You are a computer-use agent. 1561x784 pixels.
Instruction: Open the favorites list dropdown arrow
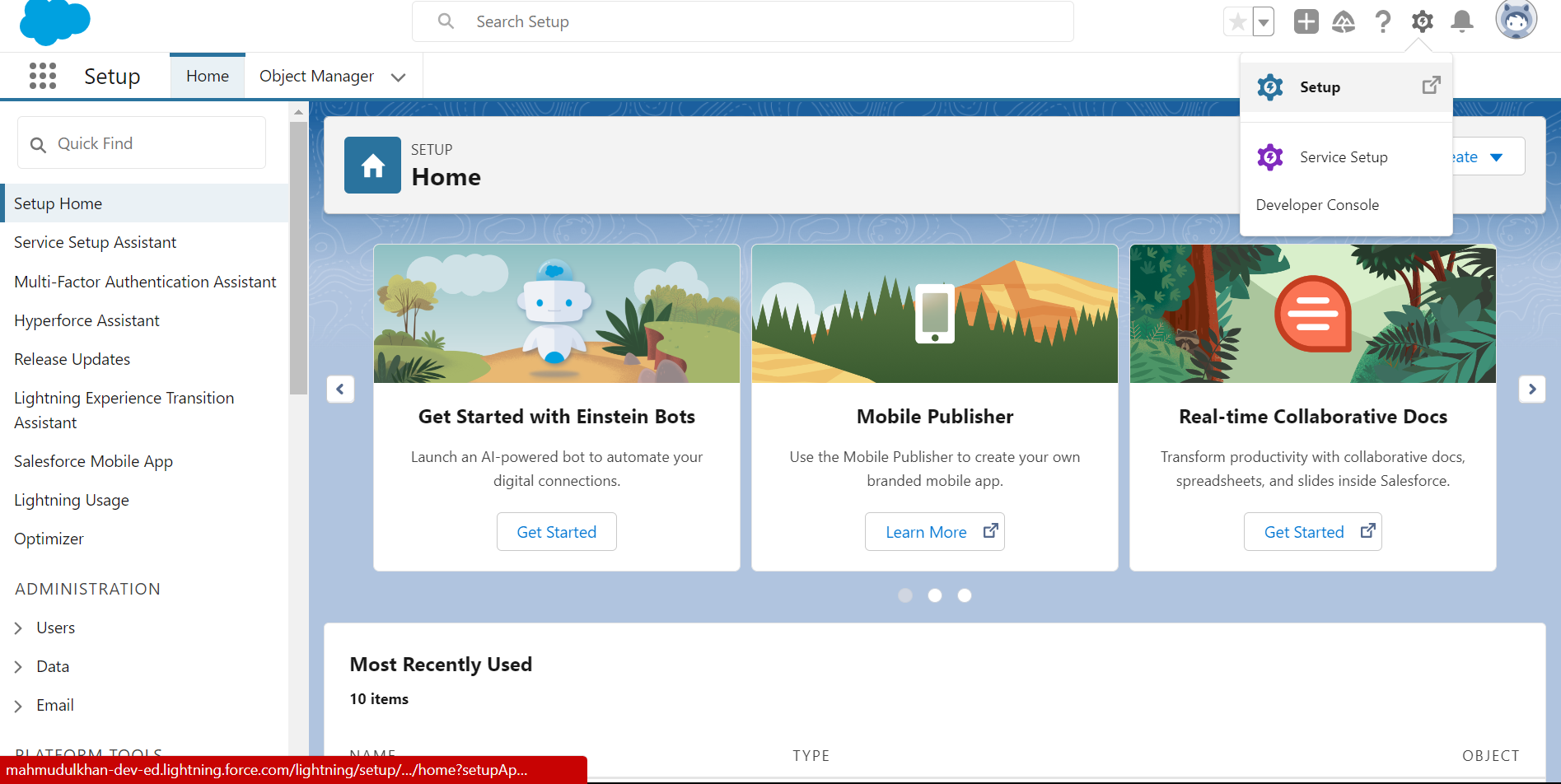1264,21
